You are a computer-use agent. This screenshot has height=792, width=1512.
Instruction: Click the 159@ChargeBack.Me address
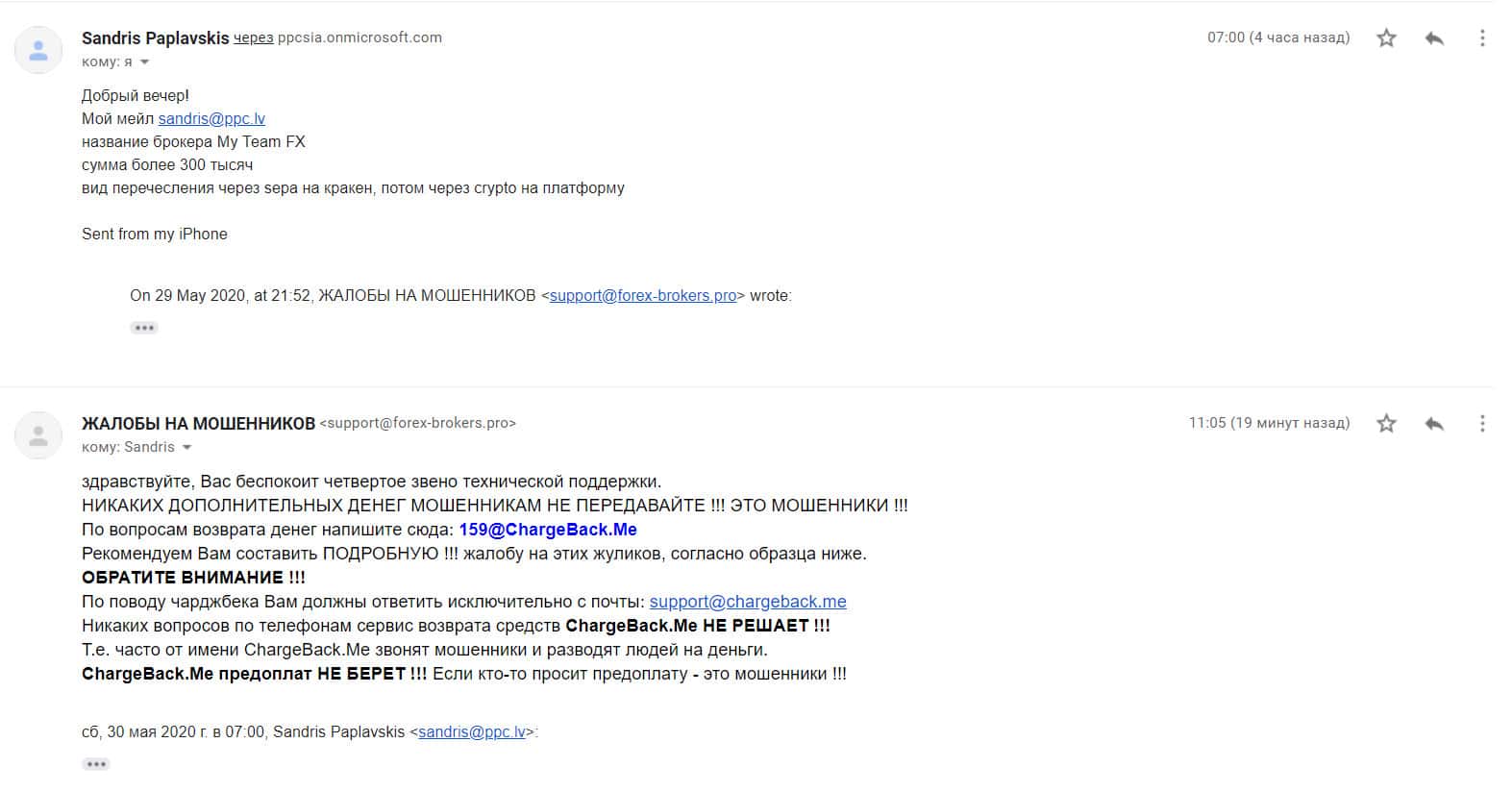548,530
